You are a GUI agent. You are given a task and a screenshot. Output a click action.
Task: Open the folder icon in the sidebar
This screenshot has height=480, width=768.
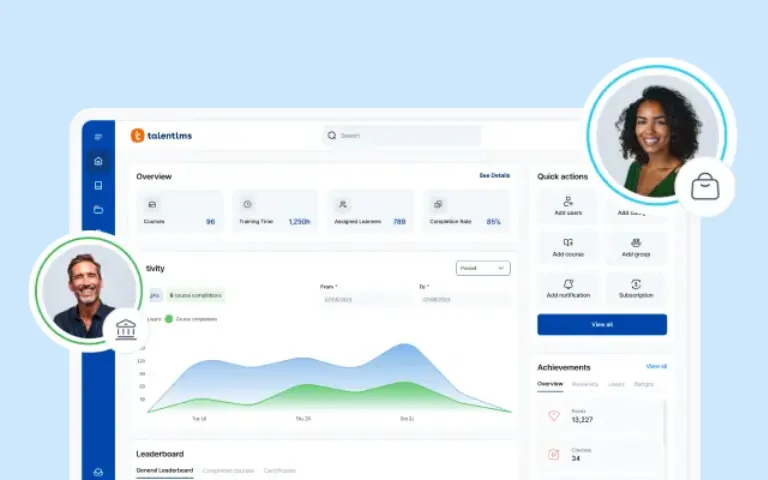click(98, 210)
